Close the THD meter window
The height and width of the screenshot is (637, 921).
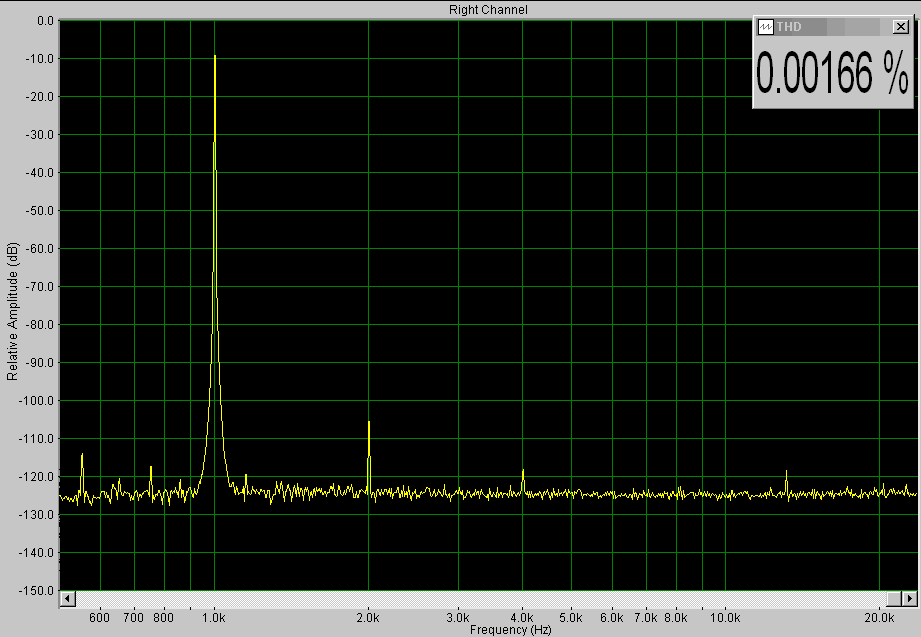tap(900, 26)
